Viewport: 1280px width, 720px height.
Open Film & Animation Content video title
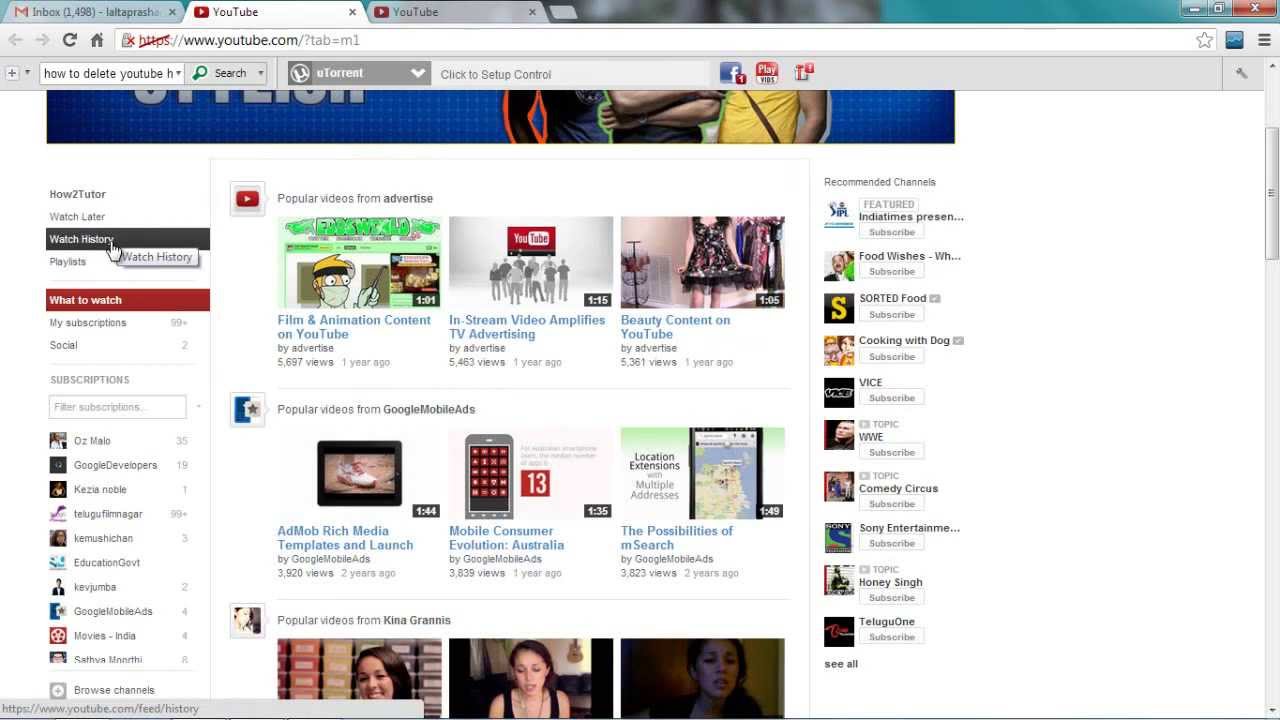pyautogui.click(x=354, y=327)
